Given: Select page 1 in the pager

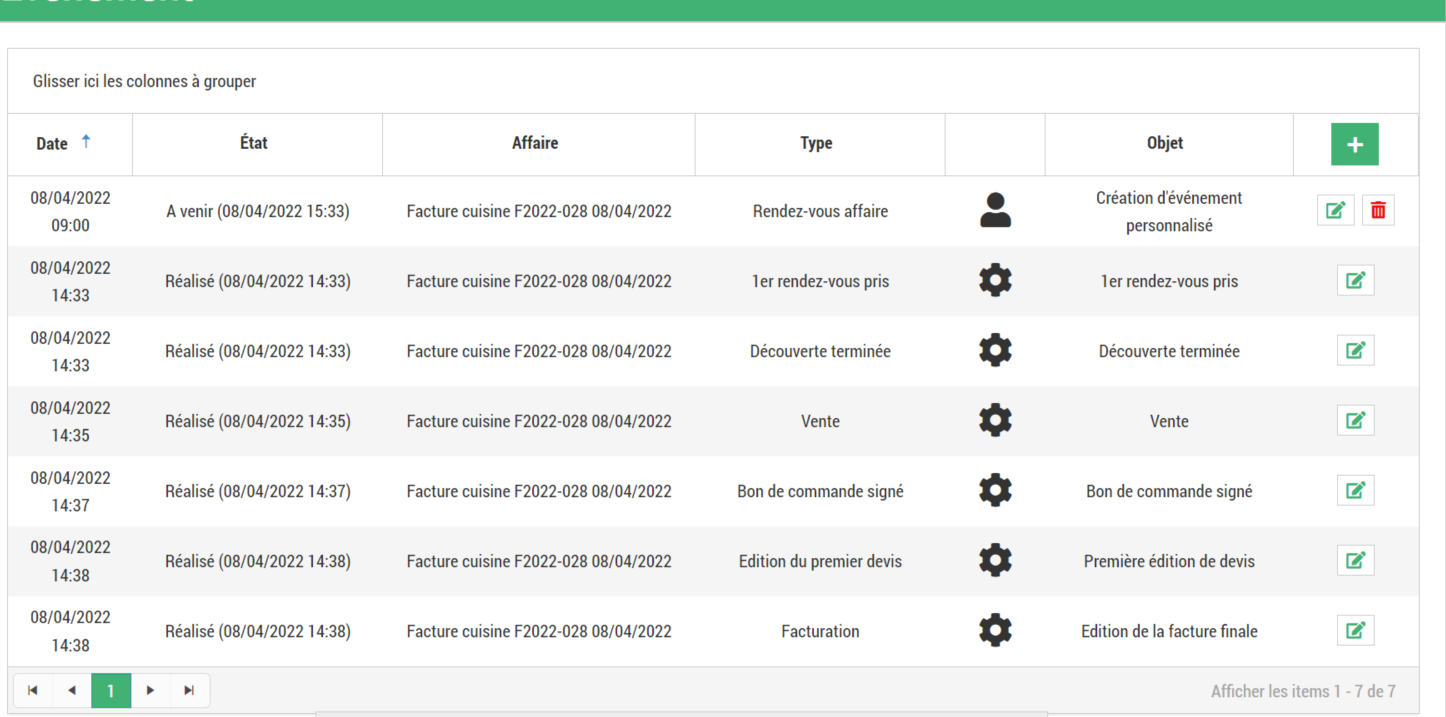Looking at the screenshot, I should pos(111,691).
